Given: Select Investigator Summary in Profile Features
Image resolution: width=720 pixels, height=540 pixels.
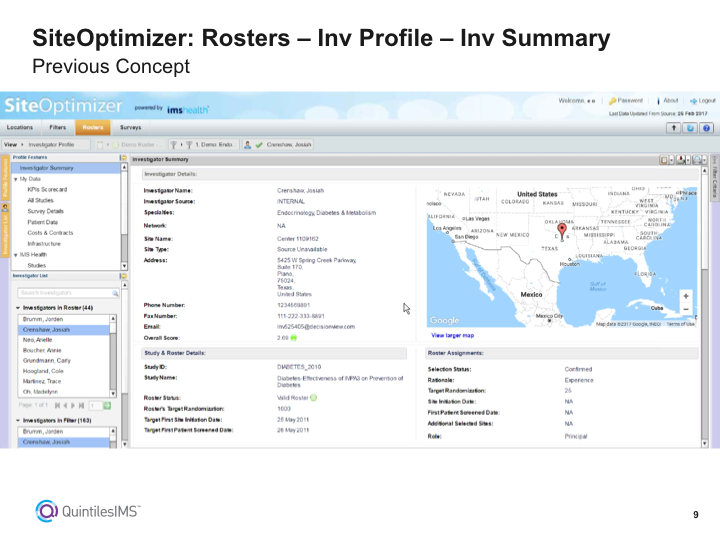Looking at the screenshot, I should (66, 168).
